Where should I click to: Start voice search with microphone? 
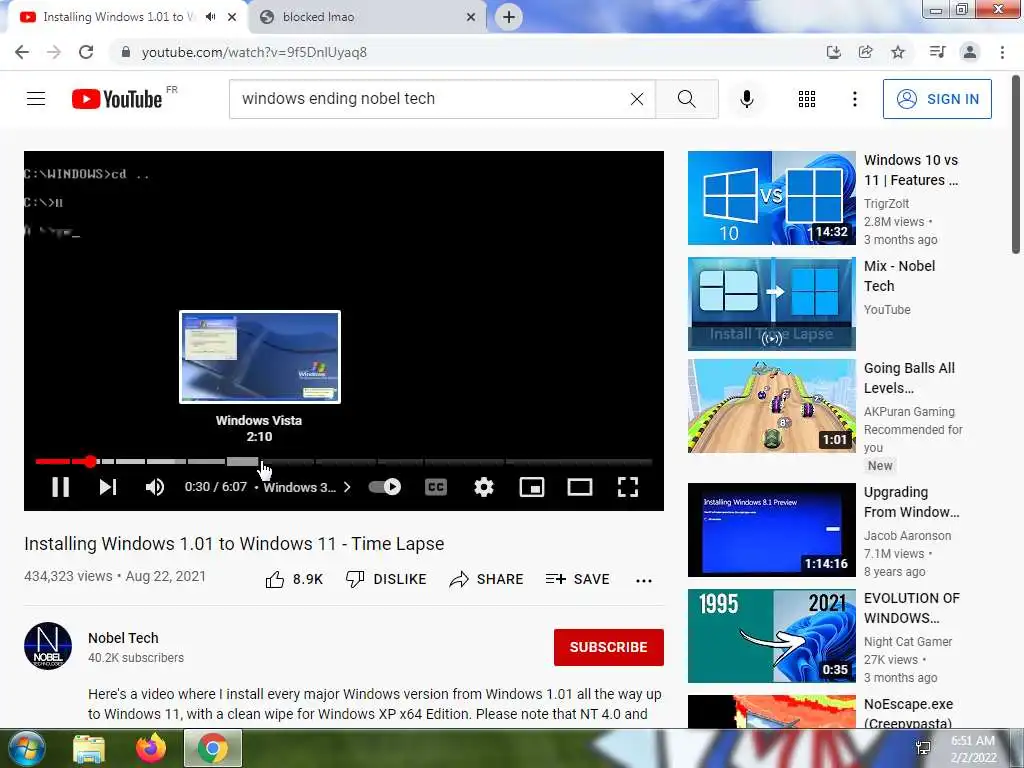746,99
